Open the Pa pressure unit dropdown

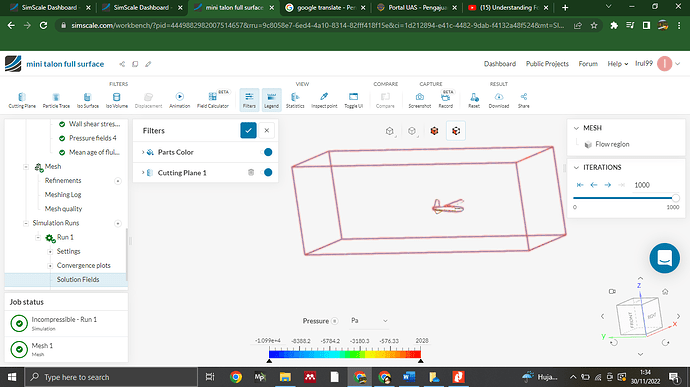369,321
